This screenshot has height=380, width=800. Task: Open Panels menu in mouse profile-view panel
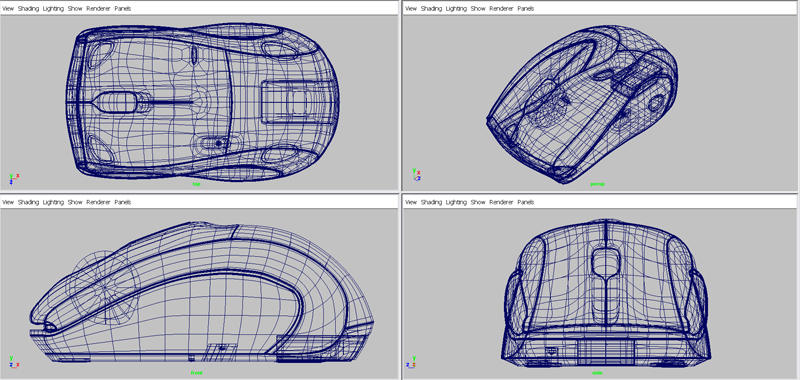coord(123,202)
